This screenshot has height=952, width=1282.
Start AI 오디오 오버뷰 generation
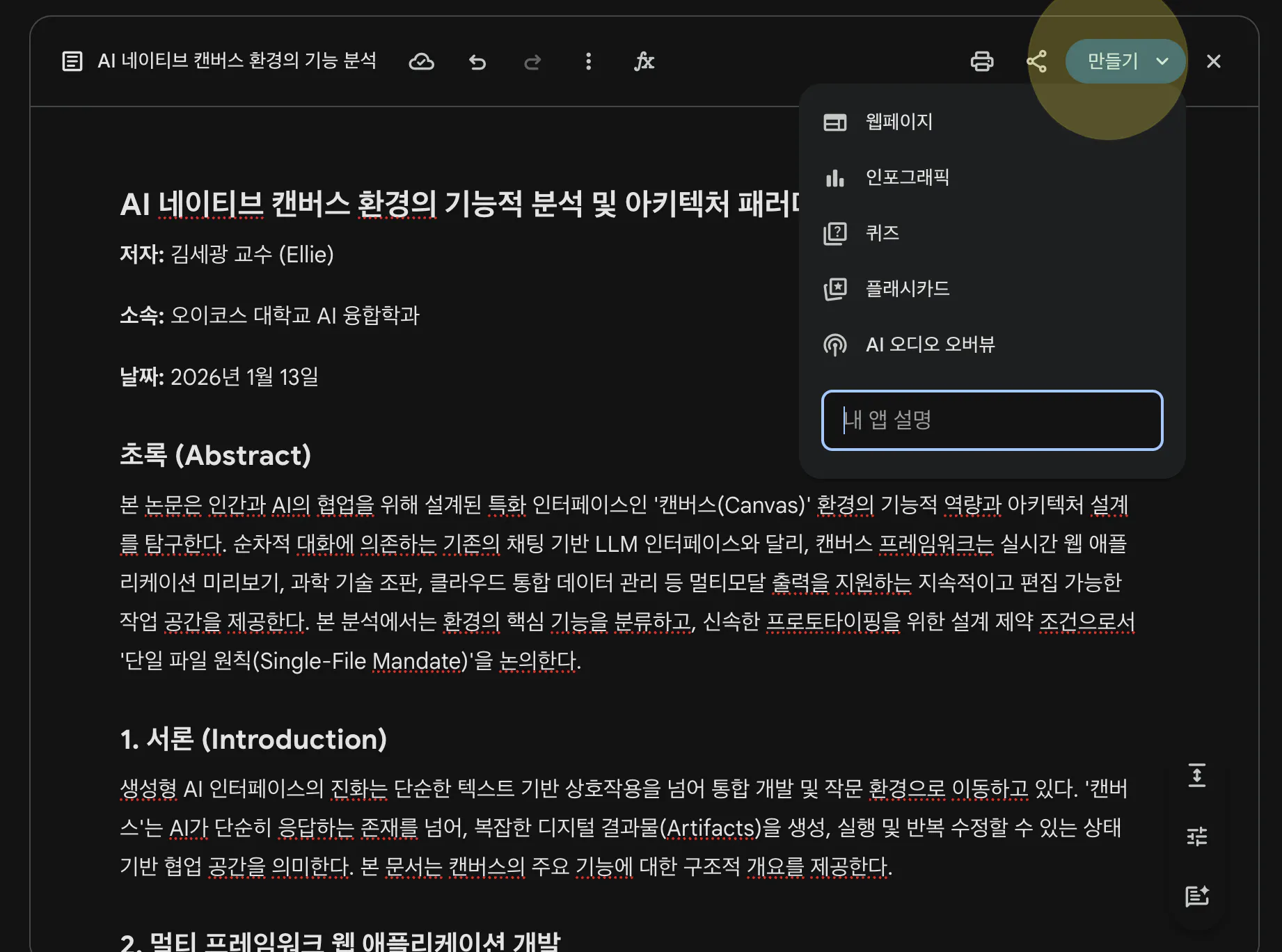930,344
